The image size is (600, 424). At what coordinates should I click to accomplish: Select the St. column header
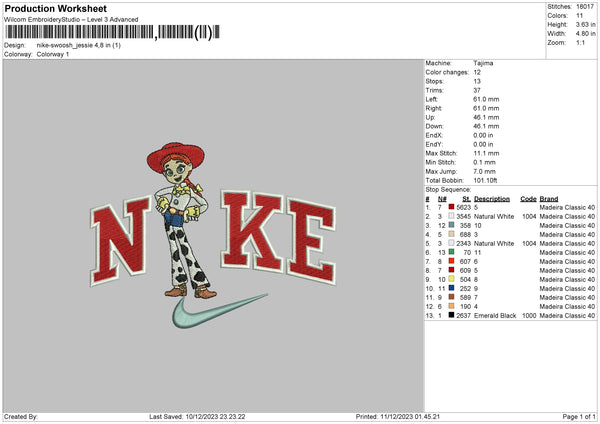[x=466, y=199]
